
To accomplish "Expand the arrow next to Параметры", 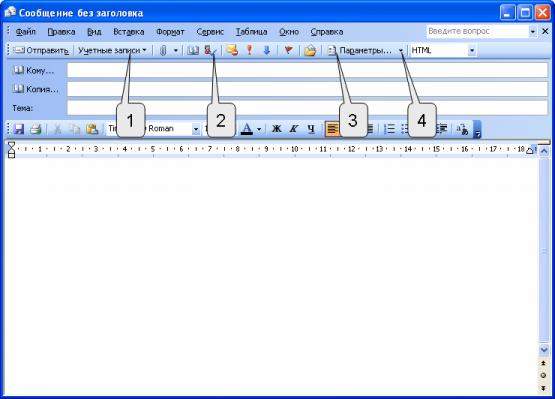I will (401, 51).
